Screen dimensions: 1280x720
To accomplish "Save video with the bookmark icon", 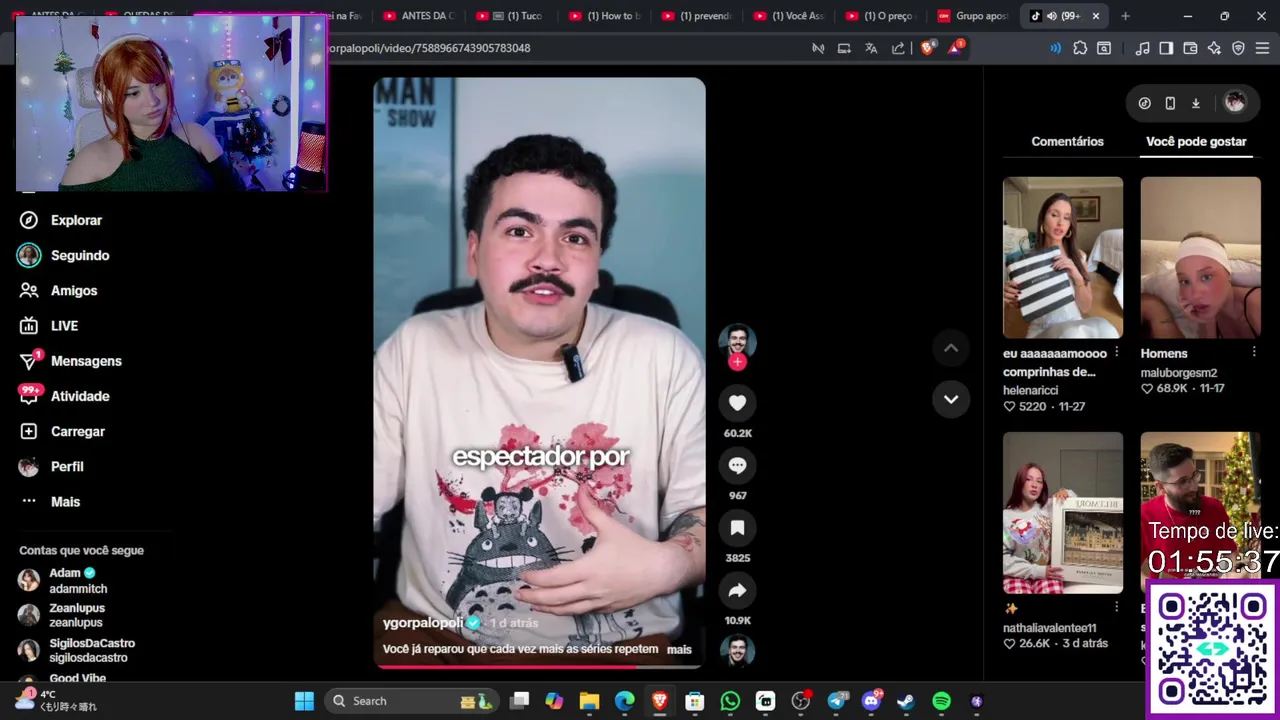I will coord(737,528).
